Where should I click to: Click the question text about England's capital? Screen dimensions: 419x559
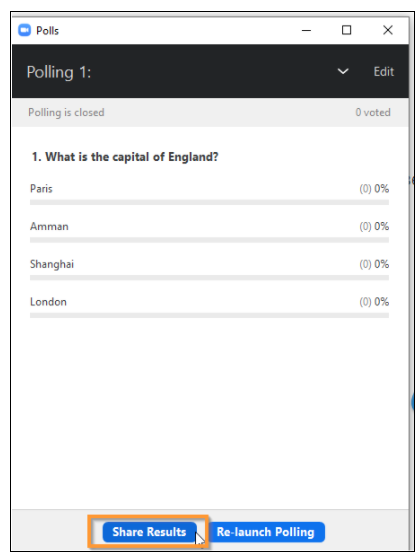125,157
